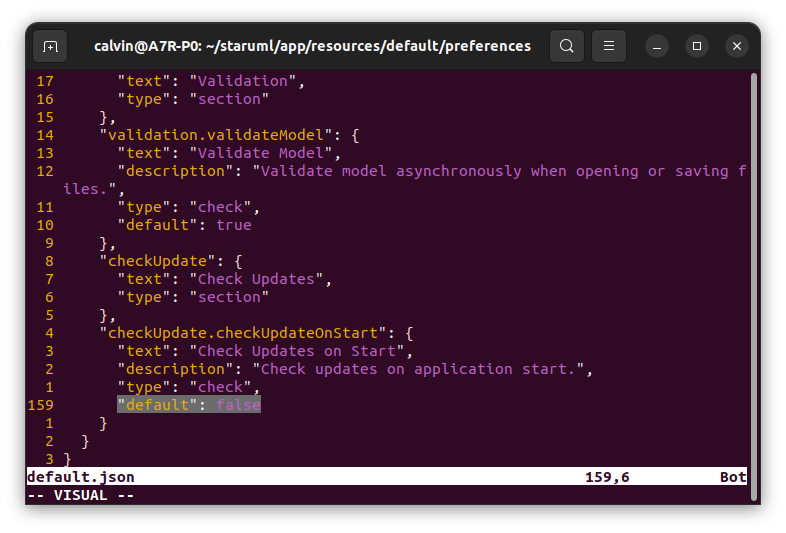The height and width of the screenshot is (533, 786).
Task: Close the terminal window
Action: (x=737, y=46)
